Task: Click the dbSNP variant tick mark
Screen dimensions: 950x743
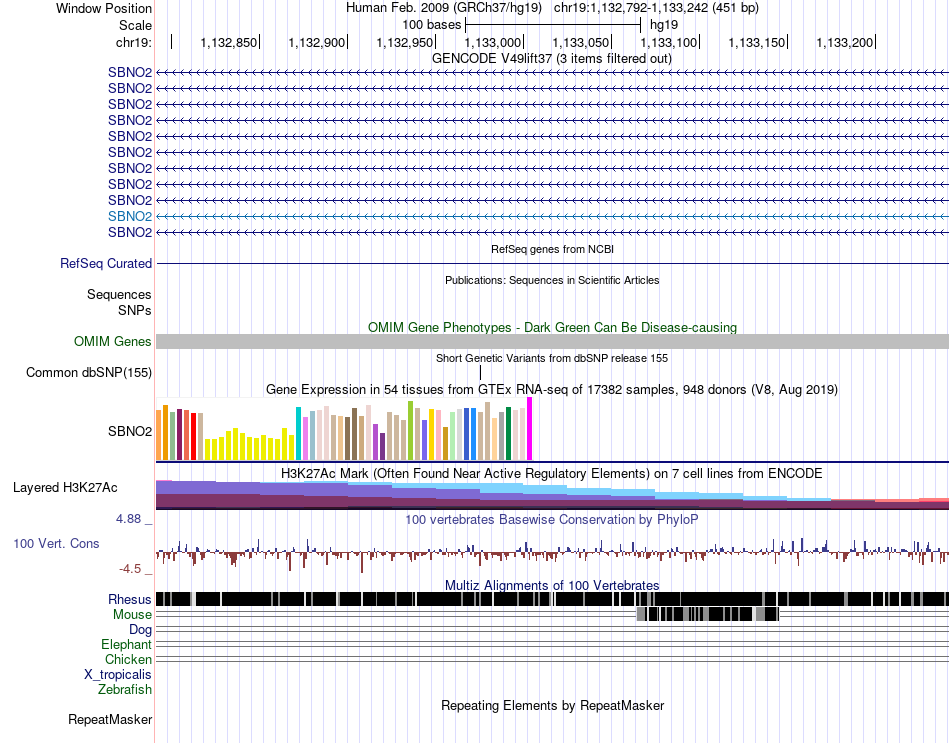Action: pos(480,372)
